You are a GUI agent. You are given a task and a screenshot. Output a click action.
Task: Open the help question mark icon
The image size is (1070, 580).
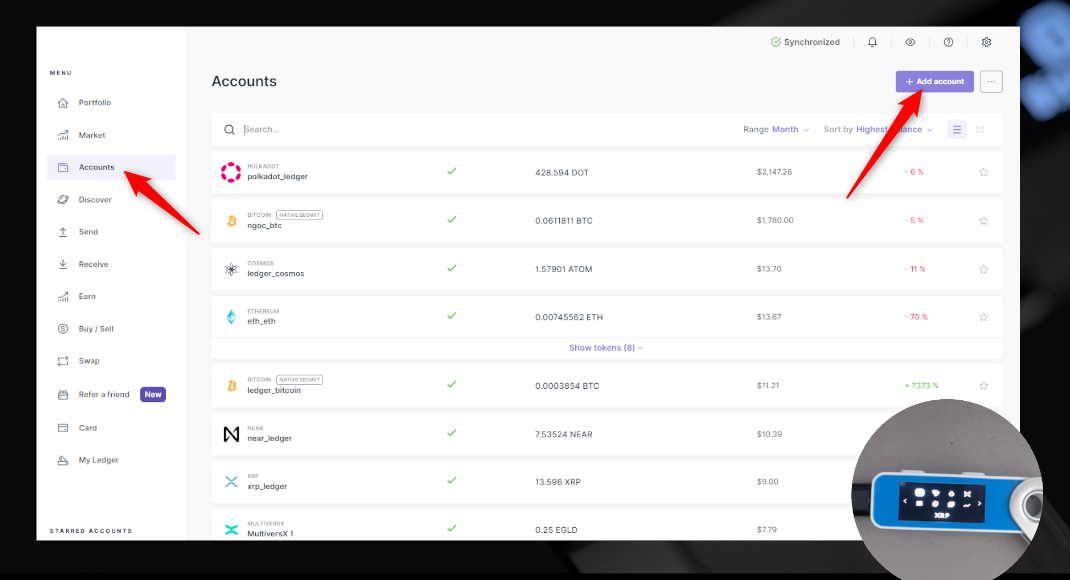949,42
